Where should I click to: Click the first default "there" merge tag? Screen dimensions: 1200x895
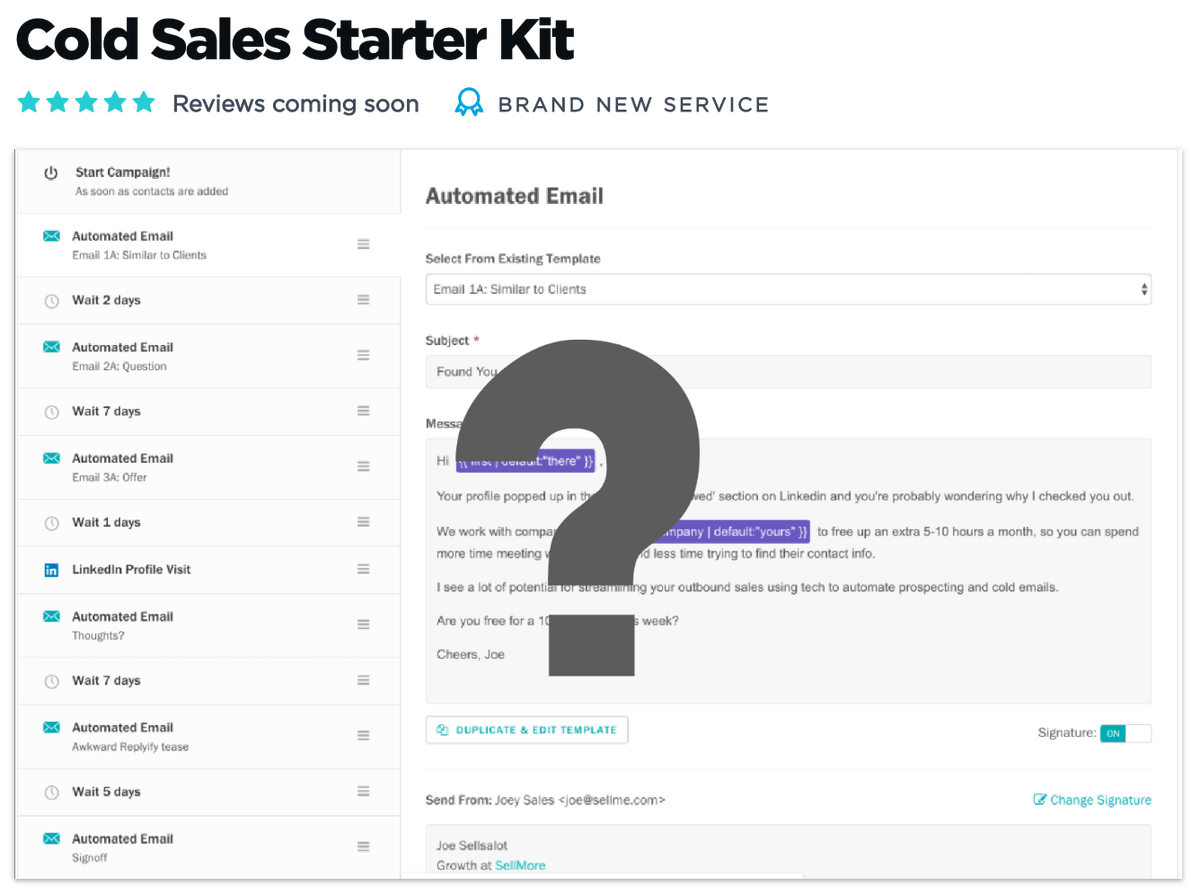526,461
